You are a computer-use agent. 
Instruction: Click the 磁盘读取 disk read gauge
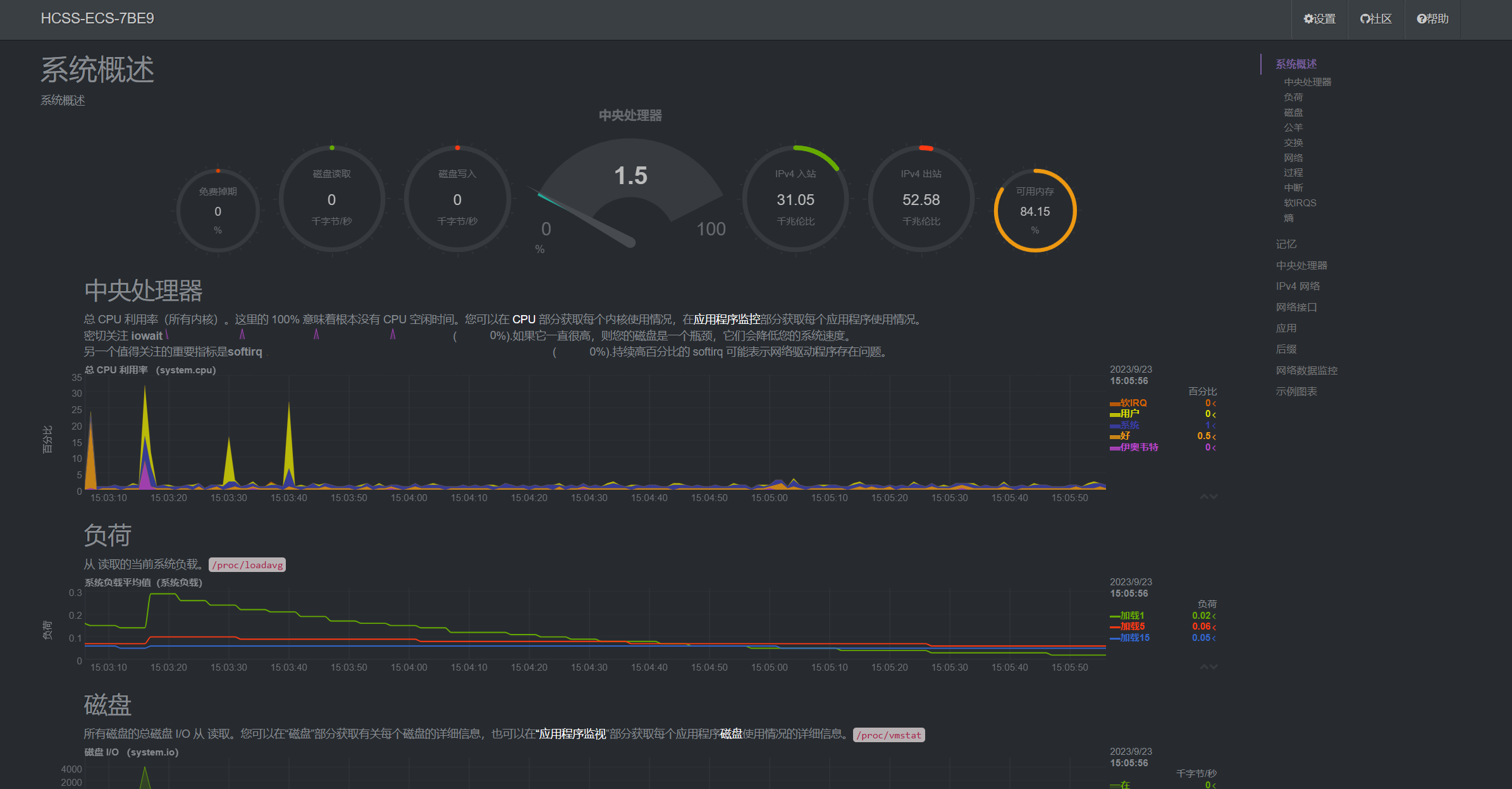[331, 199]
